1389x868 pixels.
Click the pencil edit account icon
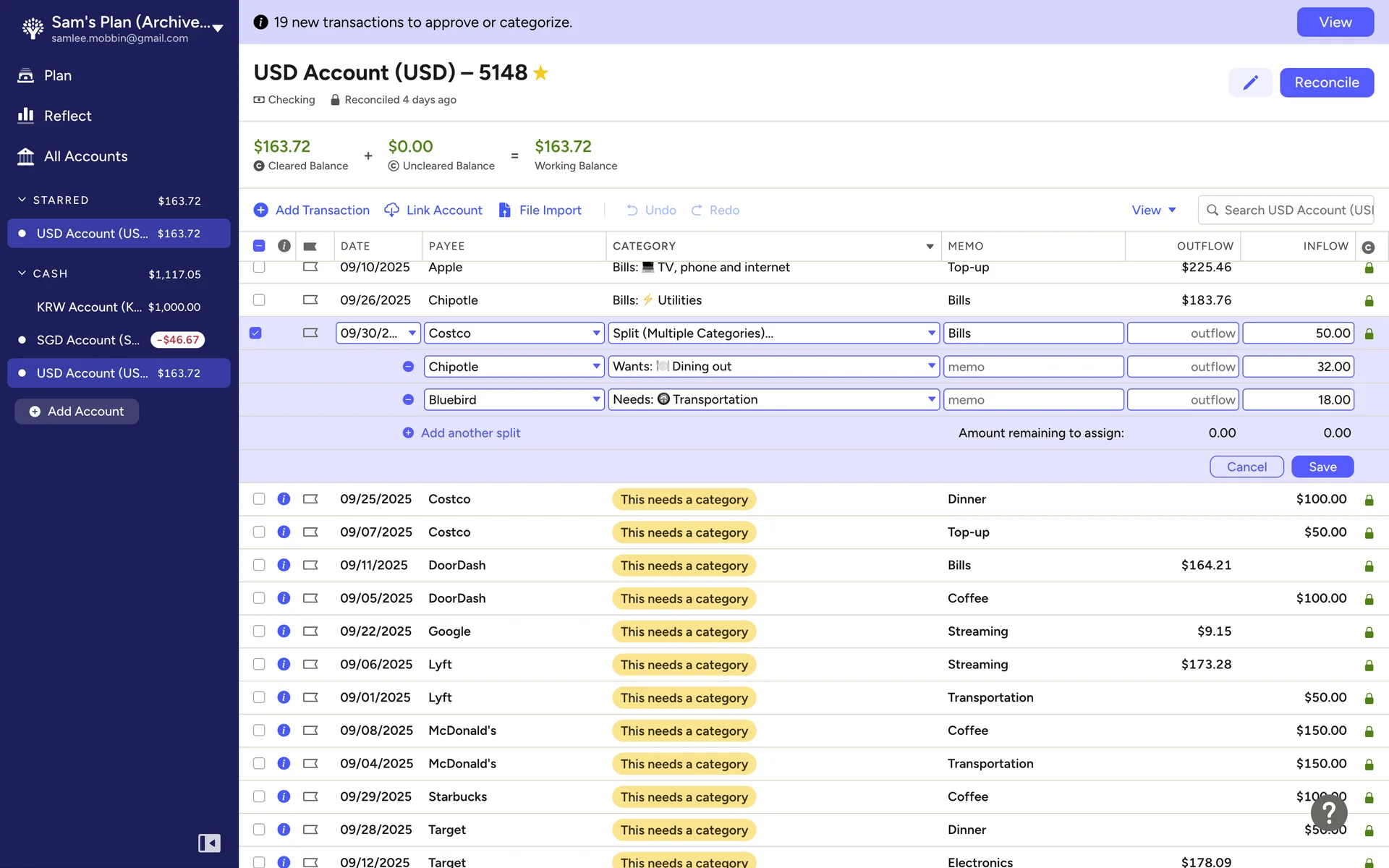tap(1250, 82)
